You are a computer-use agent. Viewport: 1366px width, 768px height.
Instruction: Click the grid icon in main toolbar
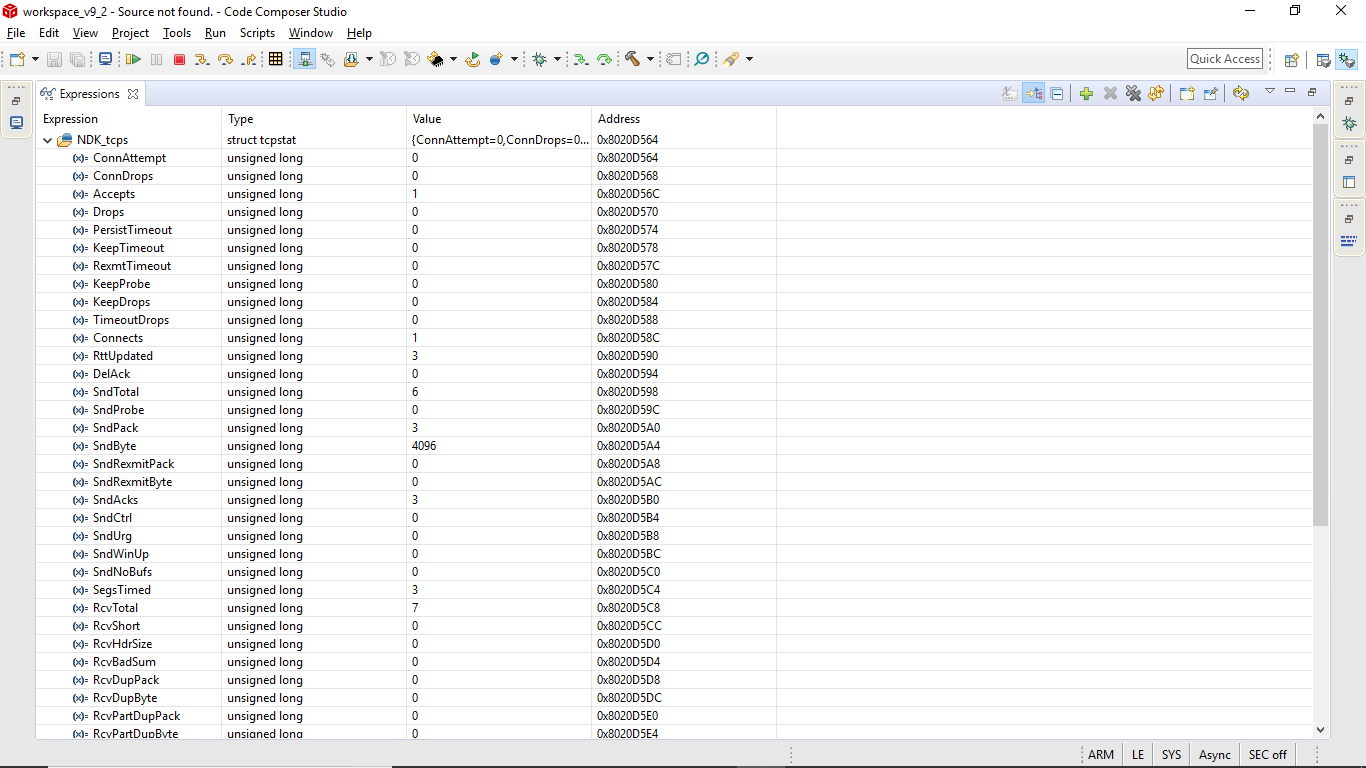[x=276, y=59]
